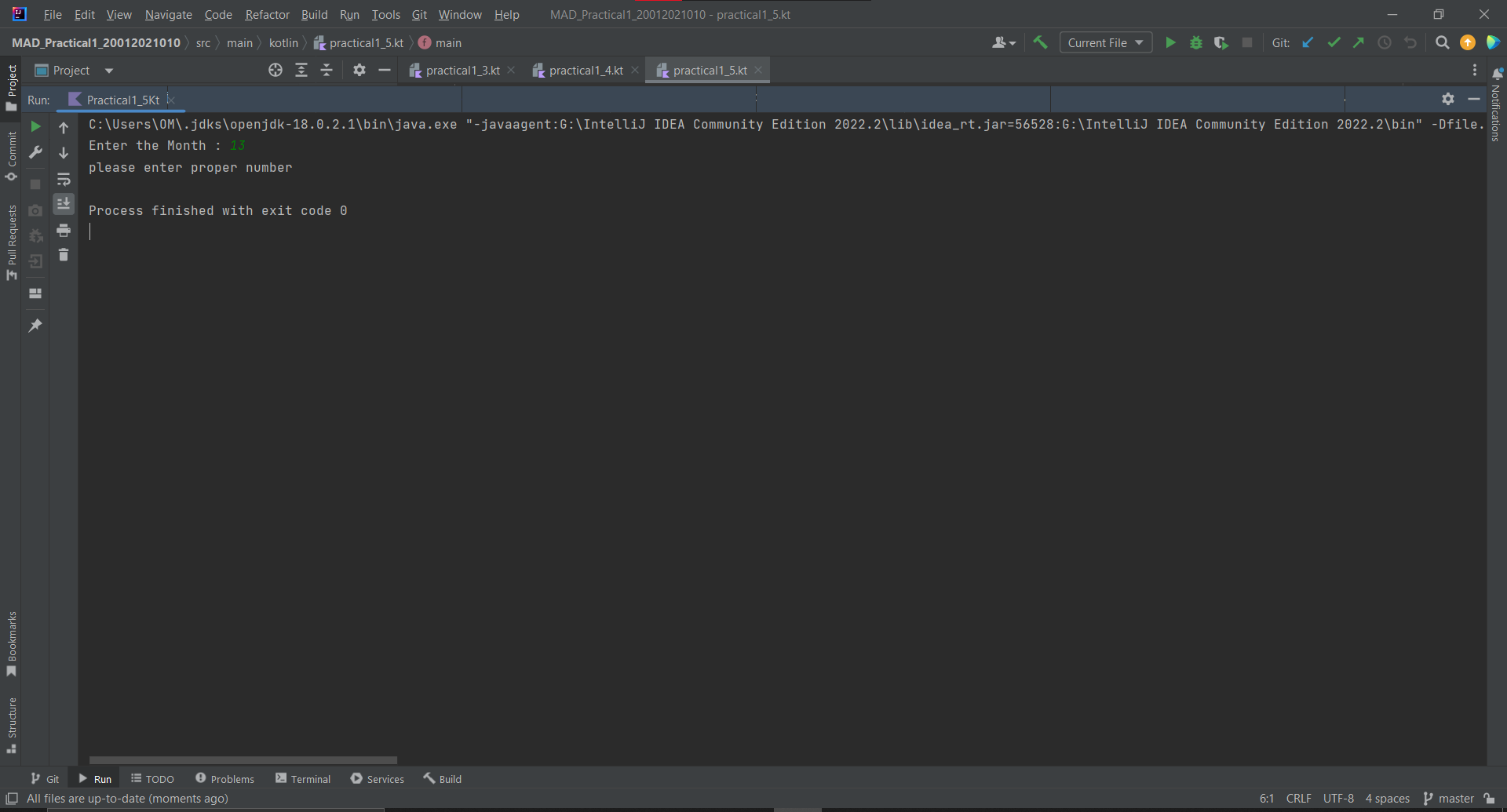Screen dimensions: 1507x812
Task: Open Current File run configuration dropdown
Action: (1106, 42)
